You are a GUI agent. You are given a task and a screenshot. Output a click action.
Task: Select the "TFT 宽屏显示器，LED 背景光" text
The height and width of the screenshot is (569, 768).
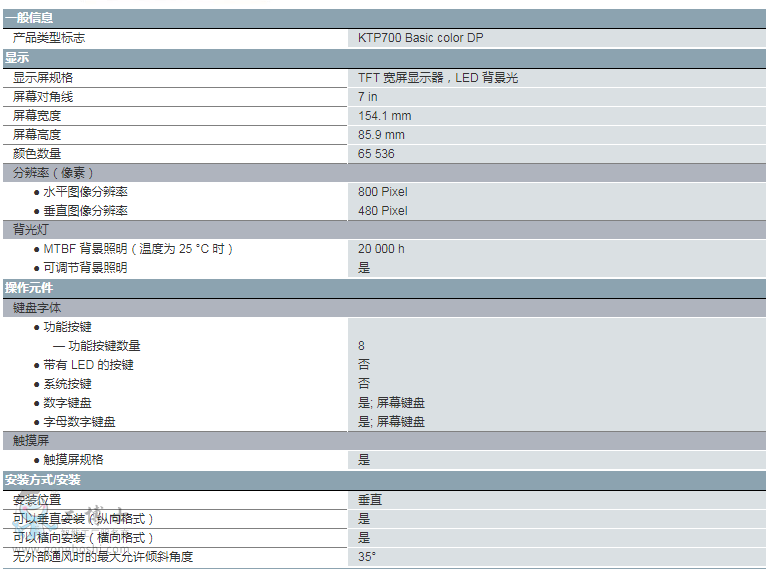pyautogui.click(x=438, y=77)
